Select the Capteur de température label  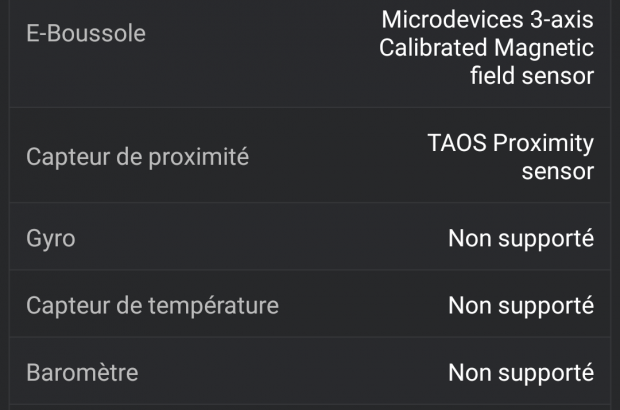tap(152, 305)
